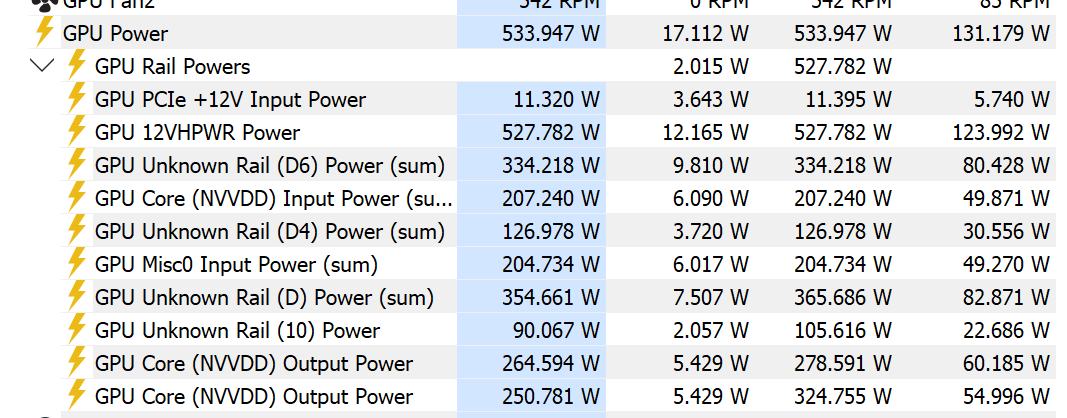Click average value 80.428 W
1067x418 pixels.
pos(1006,165)
